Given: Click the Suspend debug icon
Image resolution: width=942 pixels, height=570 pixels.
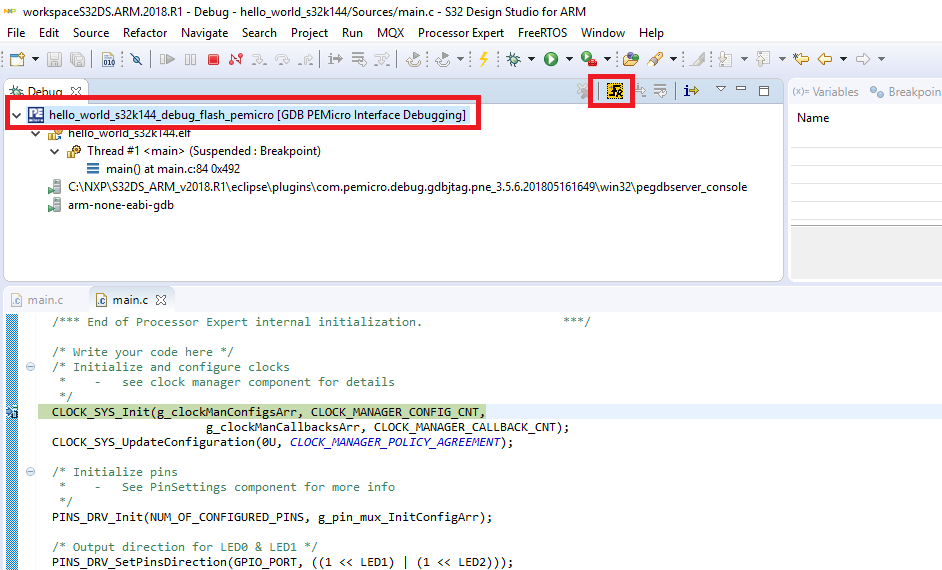Looking at the screenshot, I should (190, 59).
